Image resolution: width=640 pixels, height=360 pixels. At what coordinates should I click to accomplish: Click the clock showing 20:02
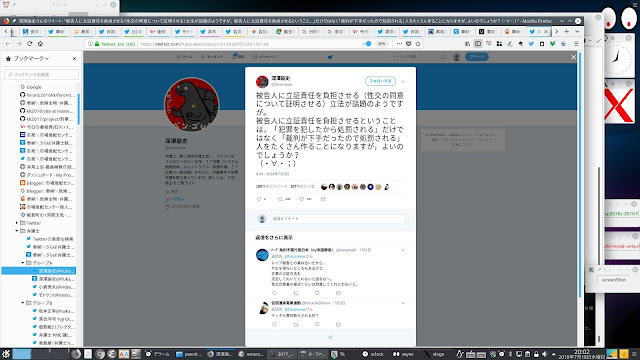[x=582, y=354]
